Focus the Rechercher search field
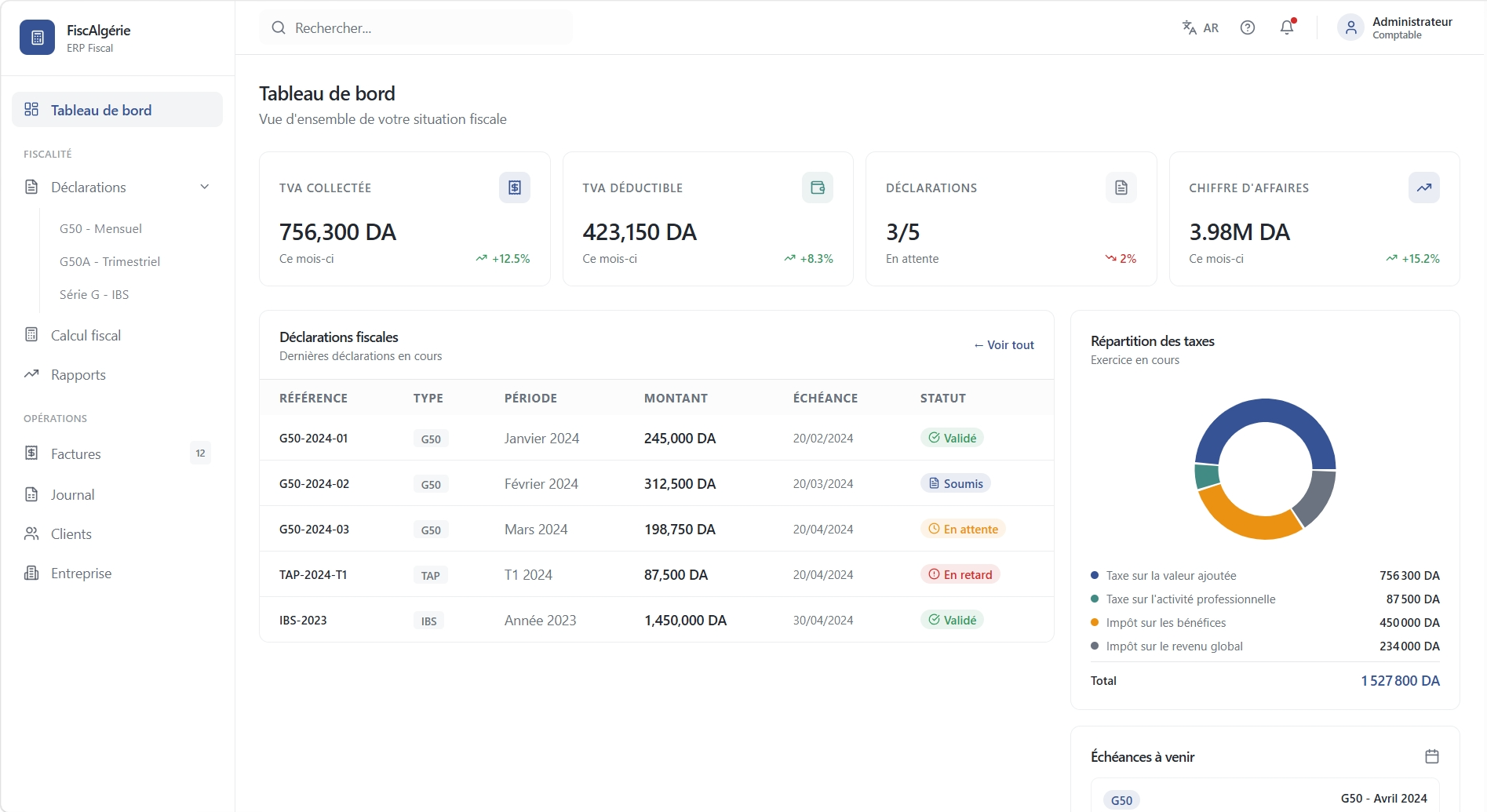 click(416, 27)
